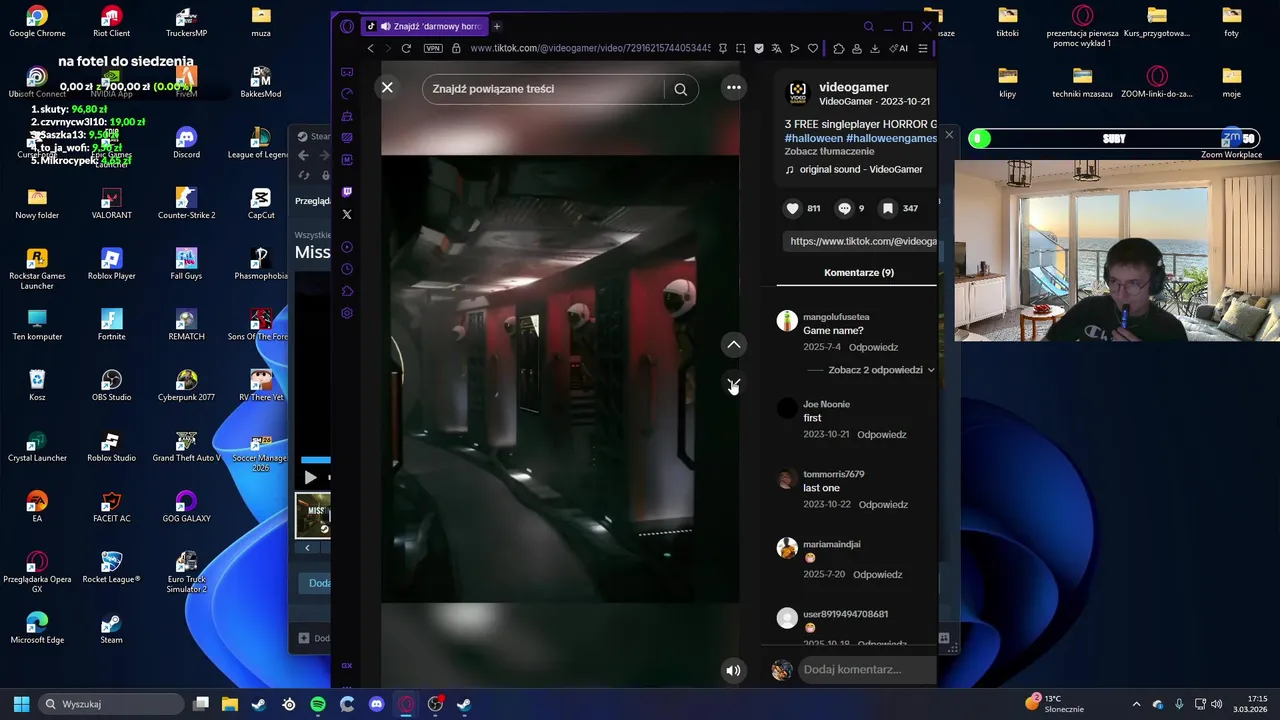Play button in the Steam window behind
1280x720 pixels.
[310, 478]
